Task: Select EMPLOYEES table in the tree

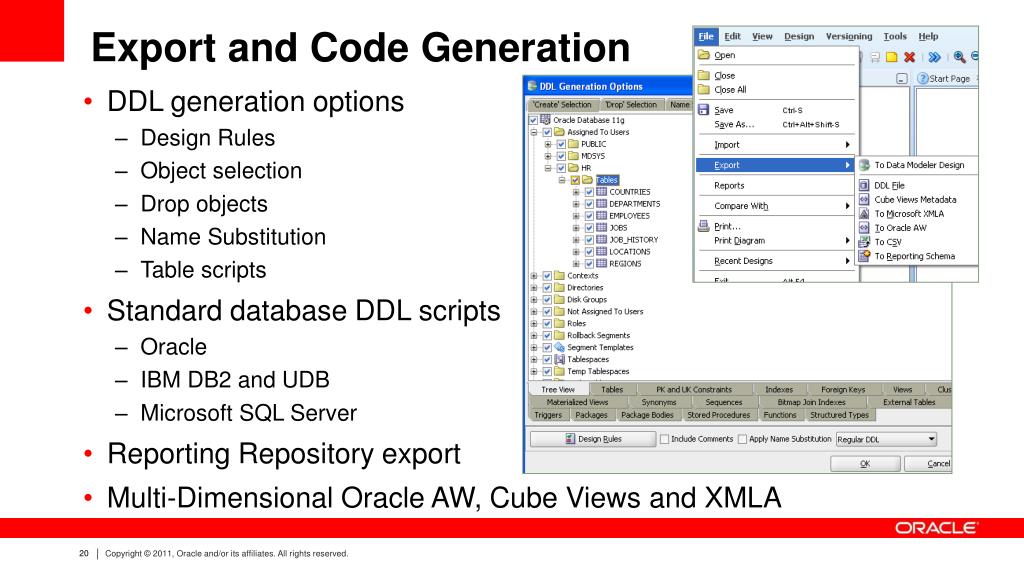Action: [x=629, y=216]
